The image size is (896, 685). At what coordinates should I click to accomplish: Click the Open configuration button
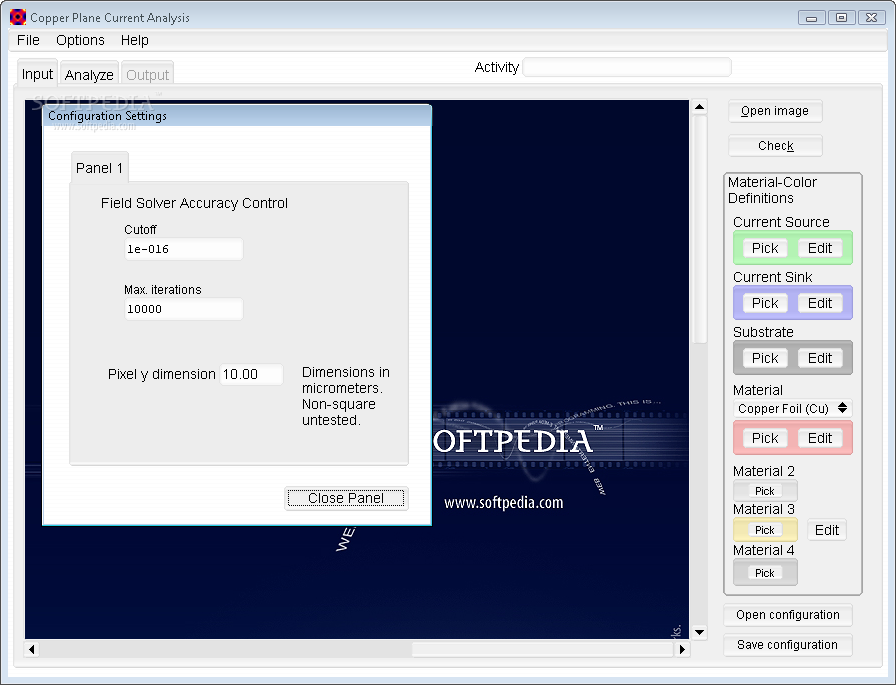787,615
